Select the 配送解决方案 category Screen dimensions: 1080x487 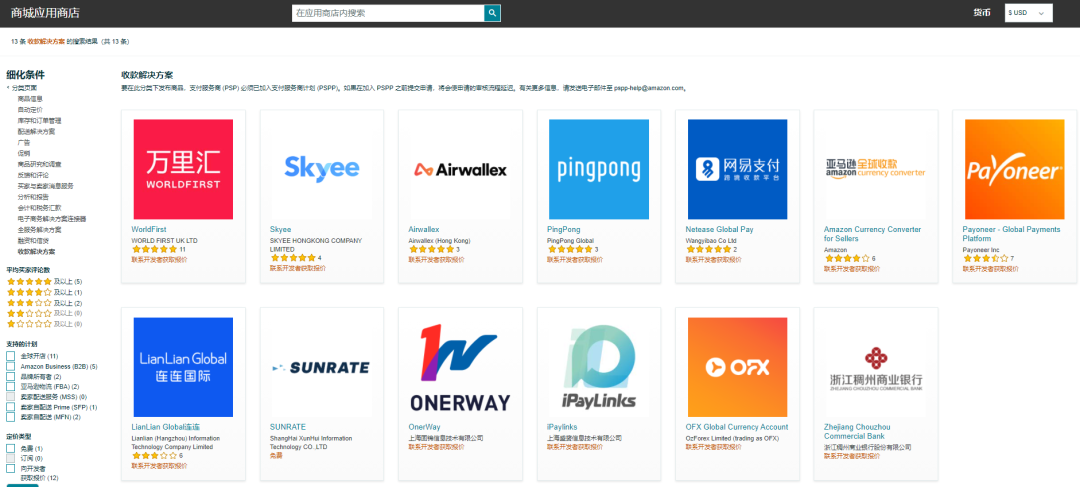tap(37, 132)
